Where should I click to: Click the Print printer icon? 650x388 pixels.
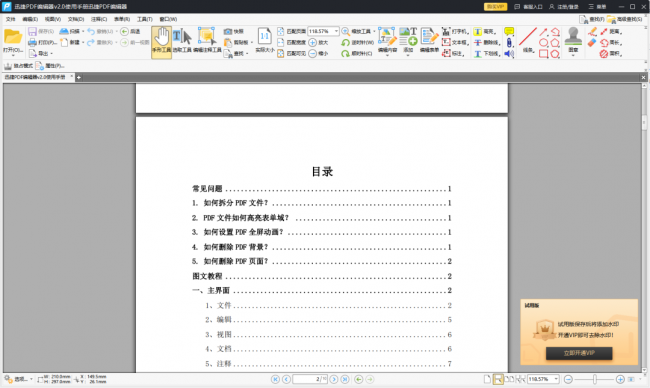click(32, 42)
